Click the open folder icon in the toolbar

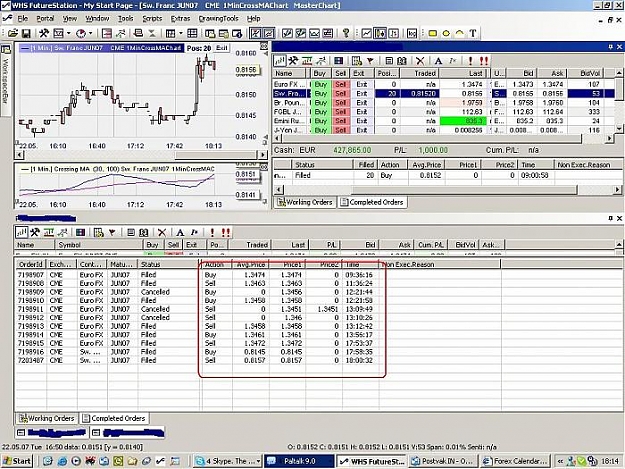pyautogui.click(x=13, y=33)
